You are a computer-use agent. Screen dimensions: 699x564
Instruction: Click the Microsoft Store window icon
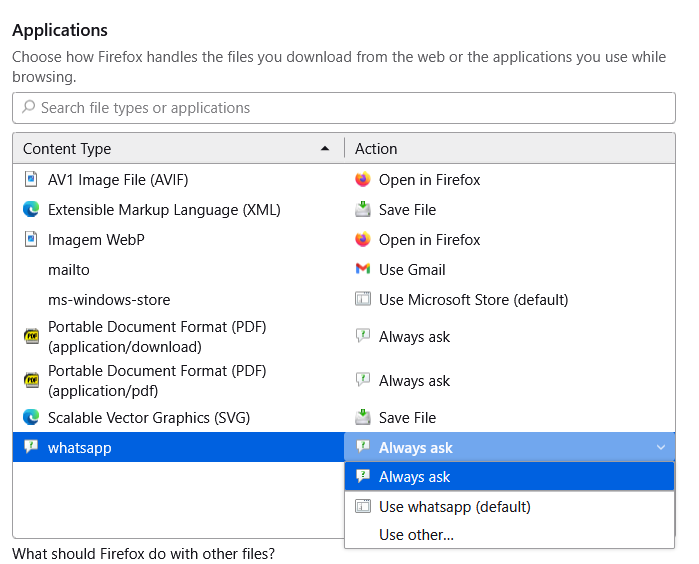pyautogui.click(x=363, y=299)
